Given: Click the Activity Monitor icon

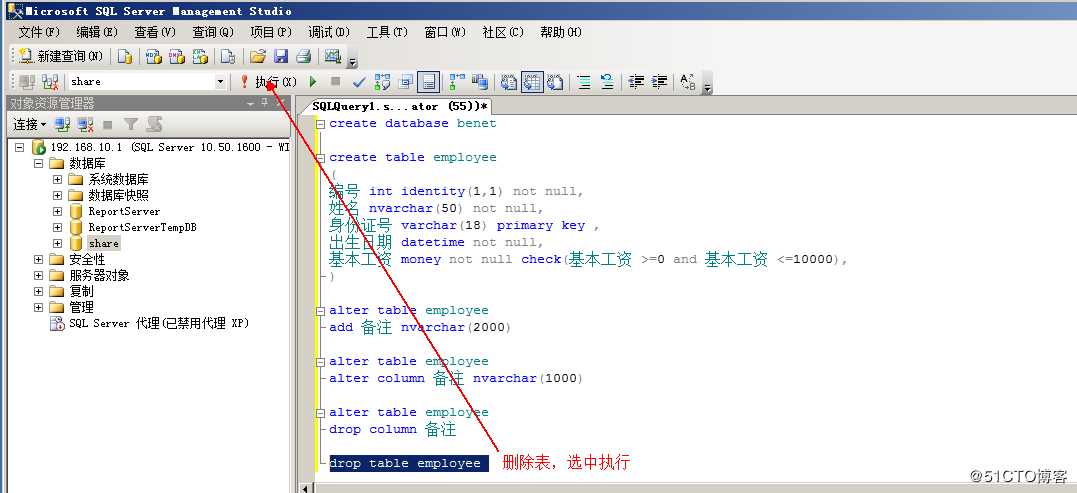Looking at the screenshot, I should (332, 56).
